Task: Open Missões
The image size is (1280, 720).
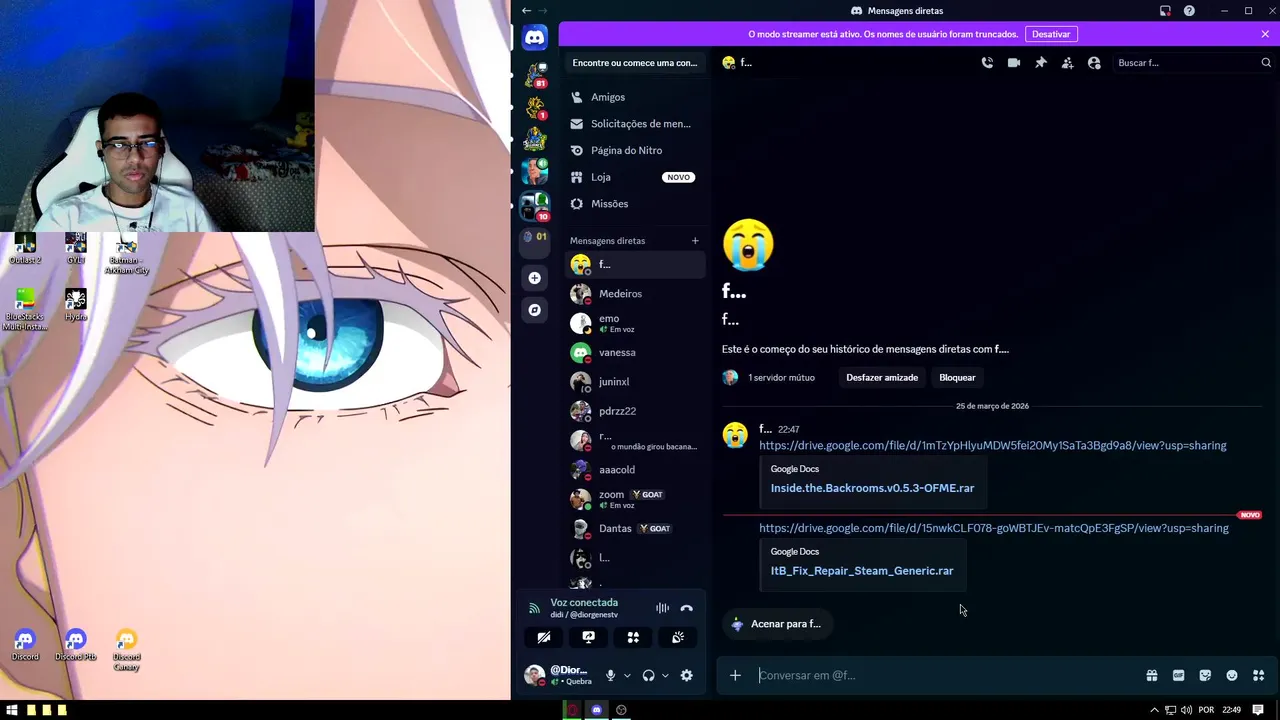Action: 635,204
